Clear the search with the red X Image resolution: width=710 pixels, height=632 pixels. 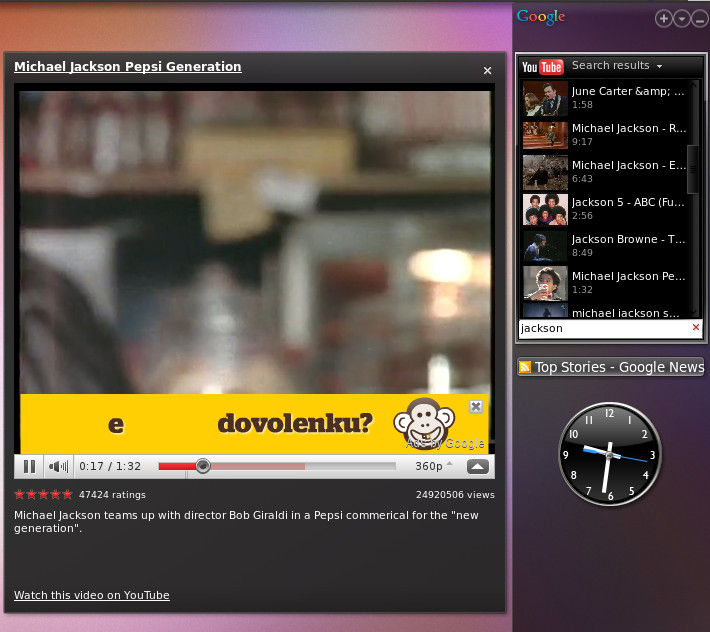[x=696, y=327]
